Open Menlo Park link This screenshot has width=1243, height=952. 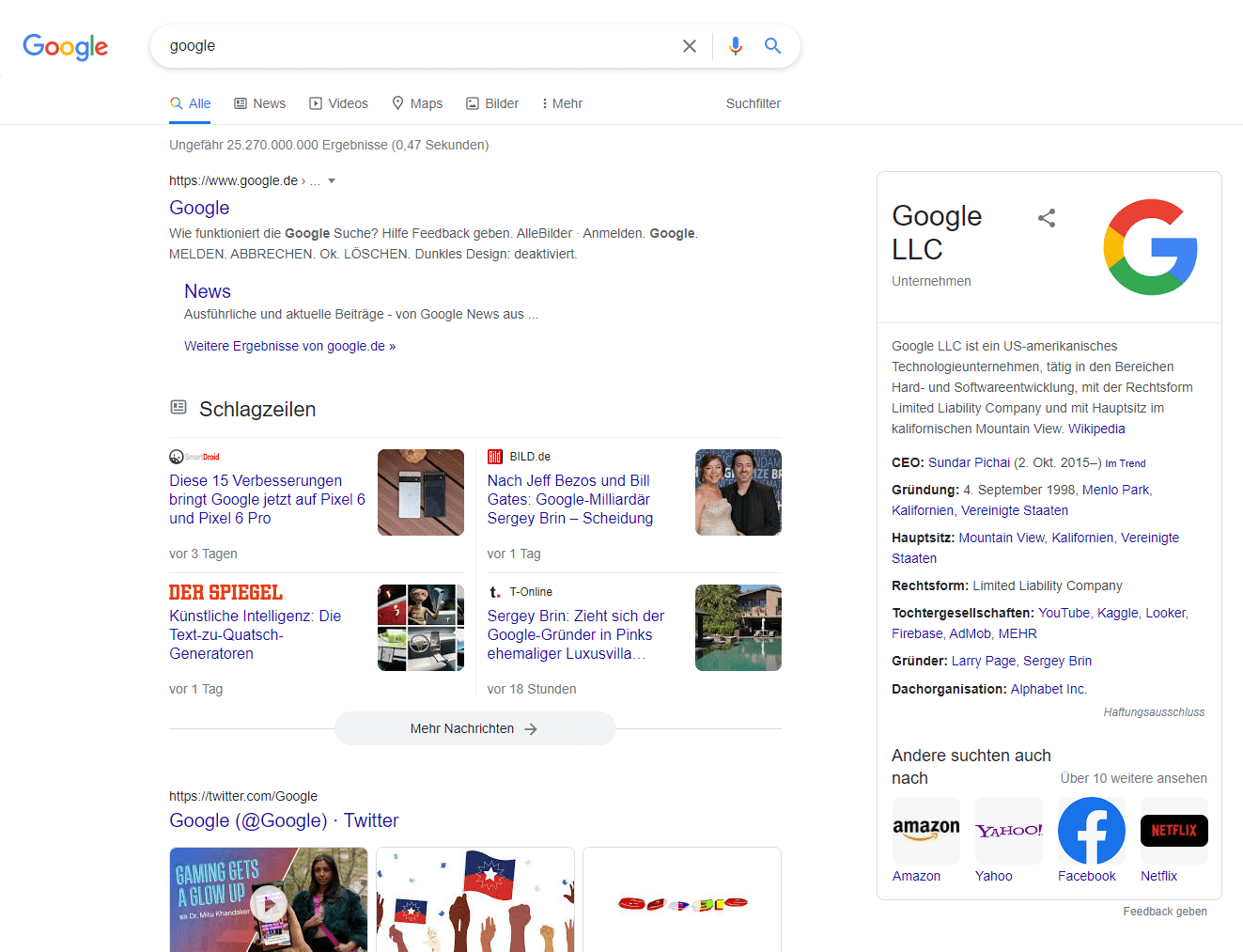(1115, 490)
